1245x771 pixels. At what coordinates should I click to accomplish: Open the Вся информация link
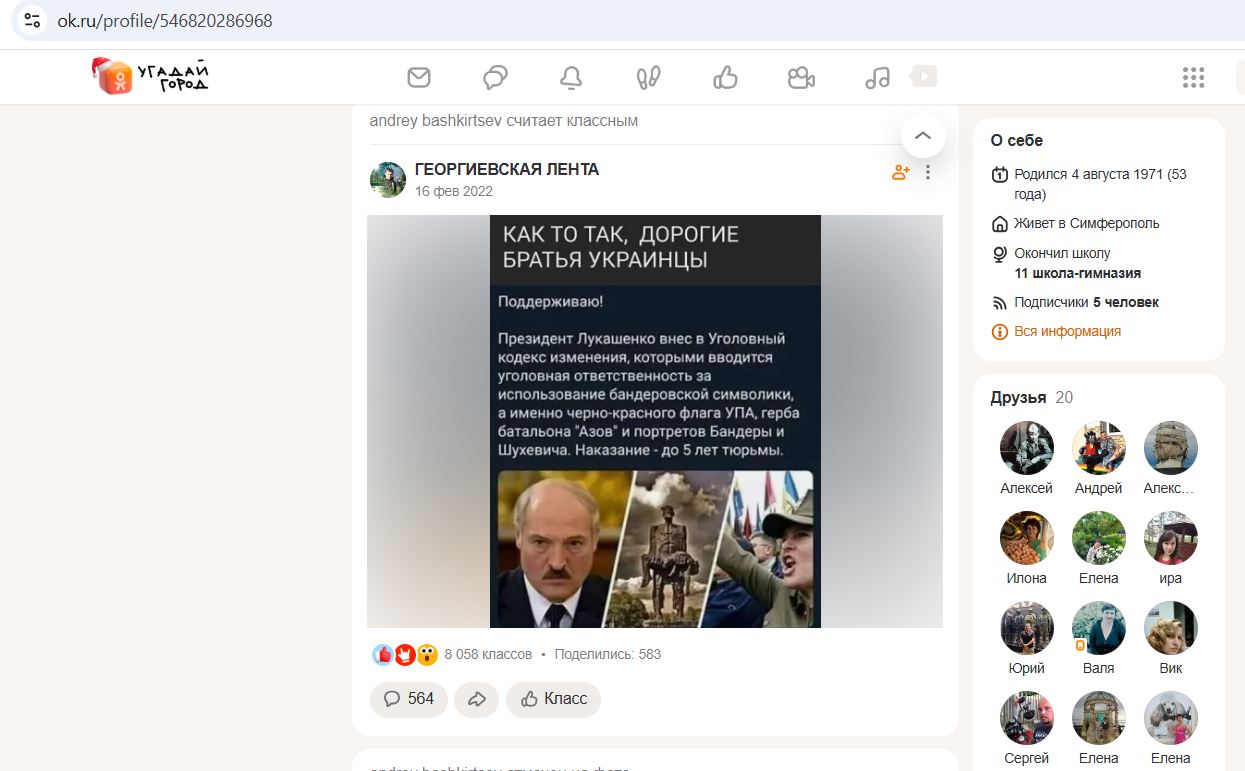pos(1067,332)
